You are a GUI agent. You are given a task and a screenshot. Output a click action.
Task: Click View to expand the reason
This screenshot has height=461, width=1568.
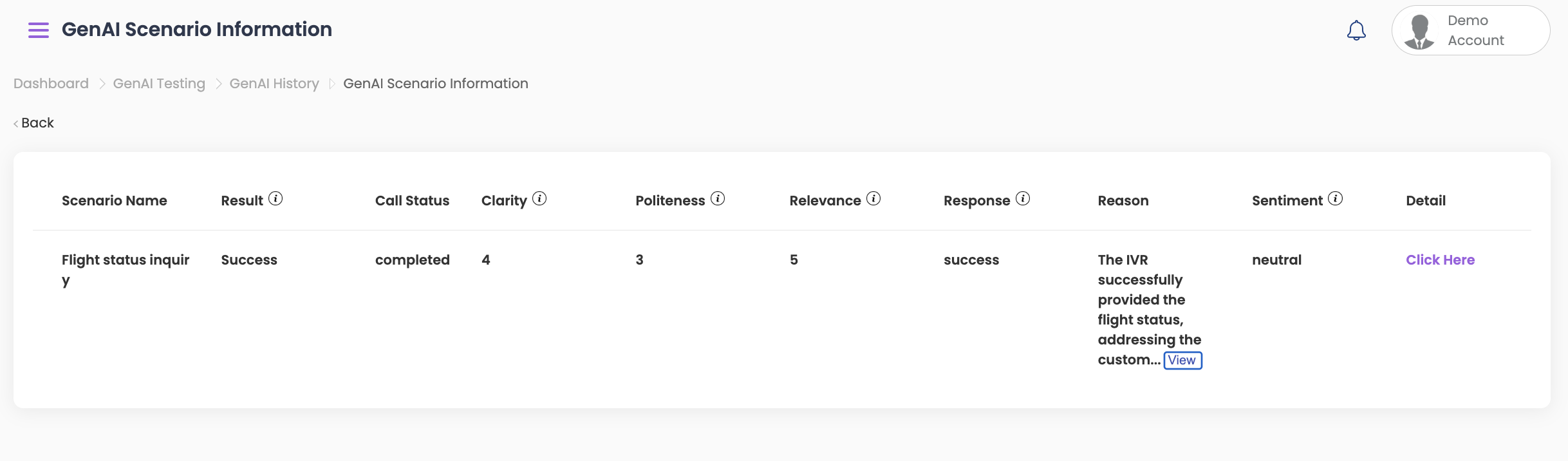click(x=1182, y=361)
